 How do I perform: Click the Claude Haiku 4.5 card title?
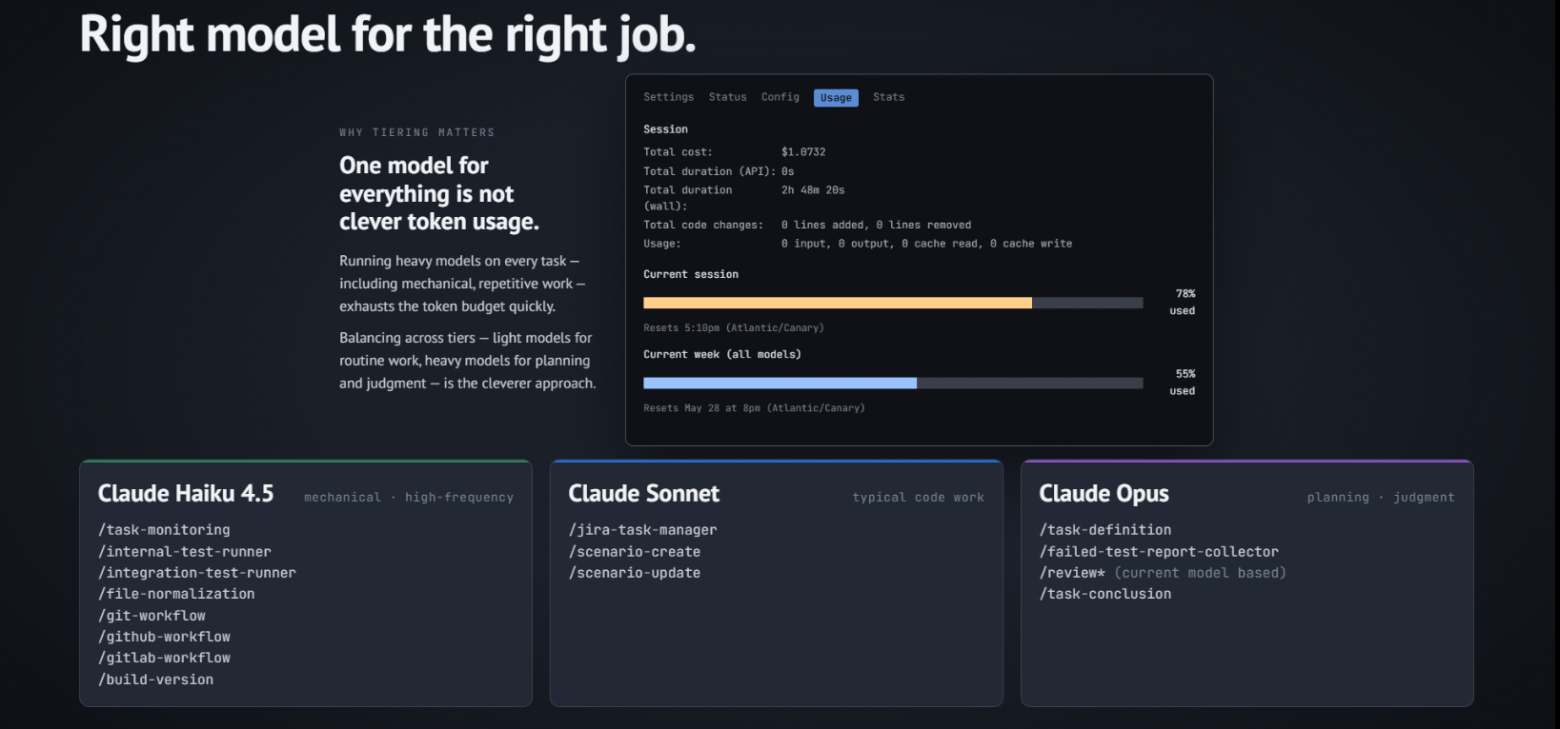point(186,493)
